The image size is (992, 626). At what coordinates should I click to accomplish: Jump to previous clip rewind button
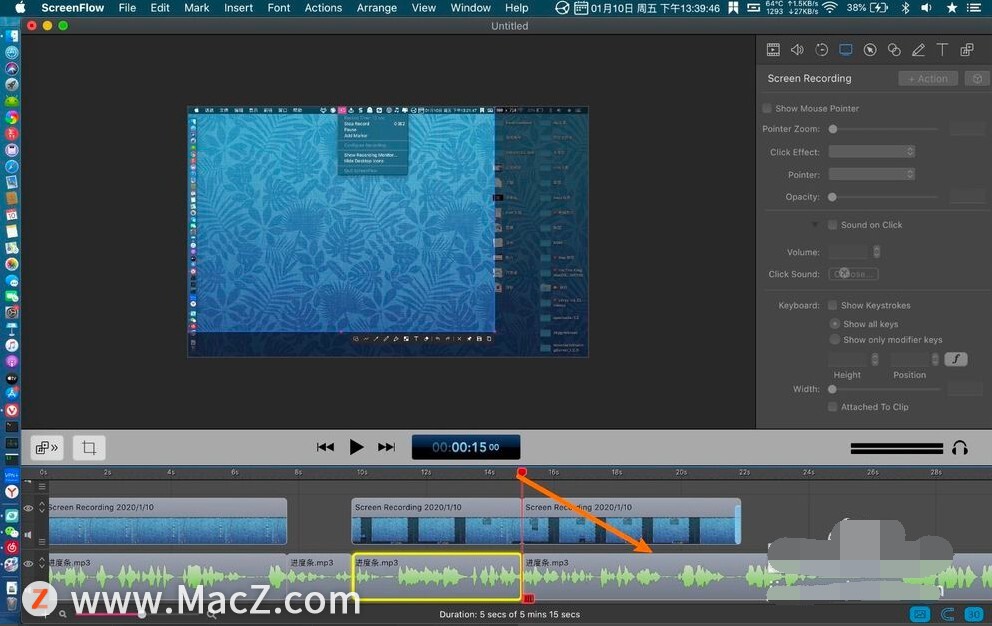[x=325, y=448]
